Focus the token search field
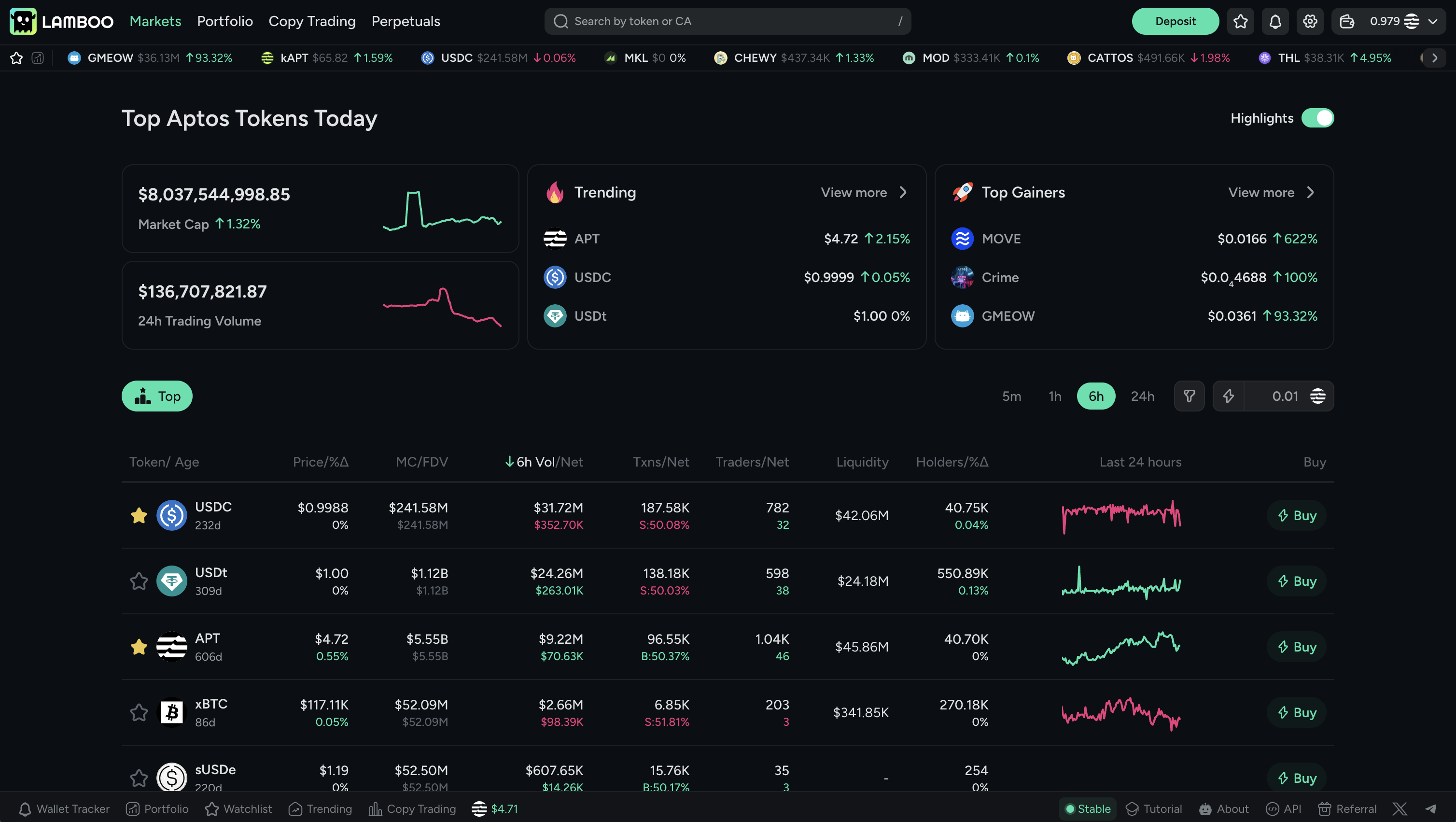 727,21
